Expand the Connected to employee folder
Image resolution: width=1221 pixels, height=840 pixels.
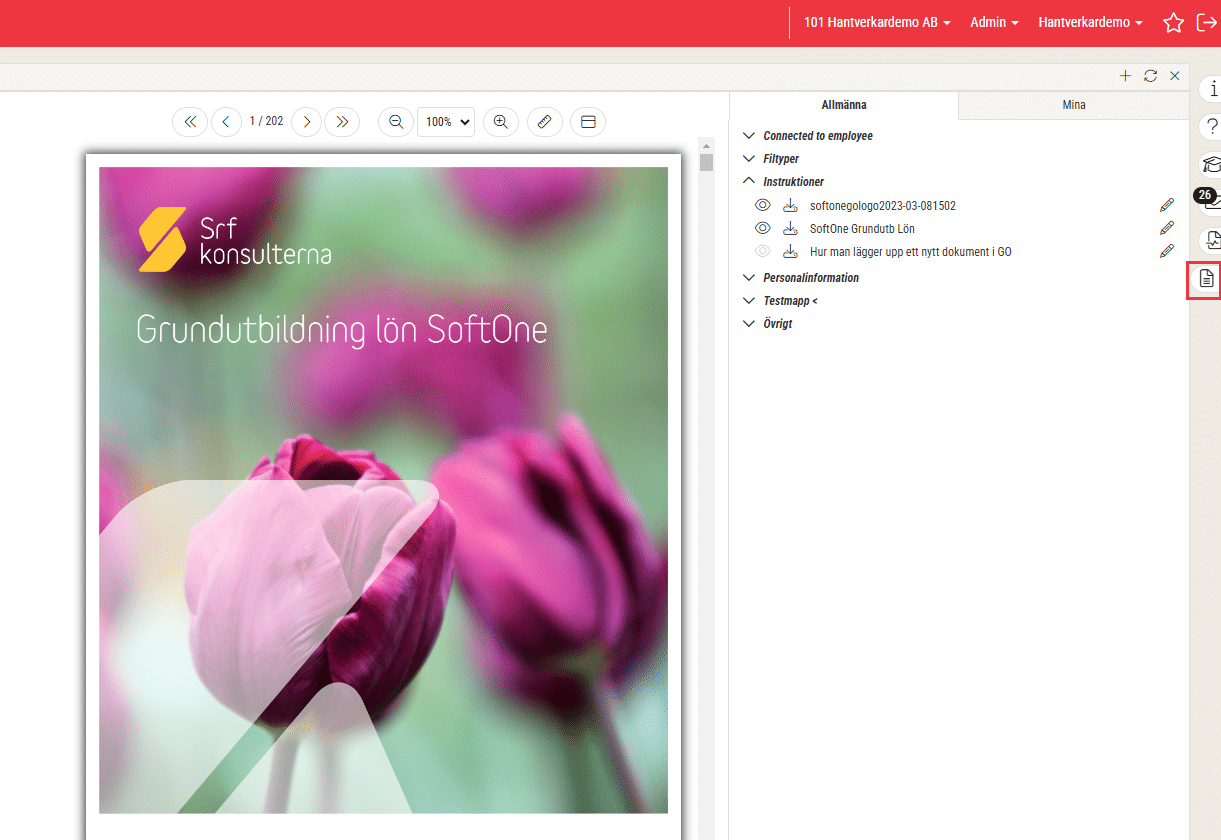point(808,136)
